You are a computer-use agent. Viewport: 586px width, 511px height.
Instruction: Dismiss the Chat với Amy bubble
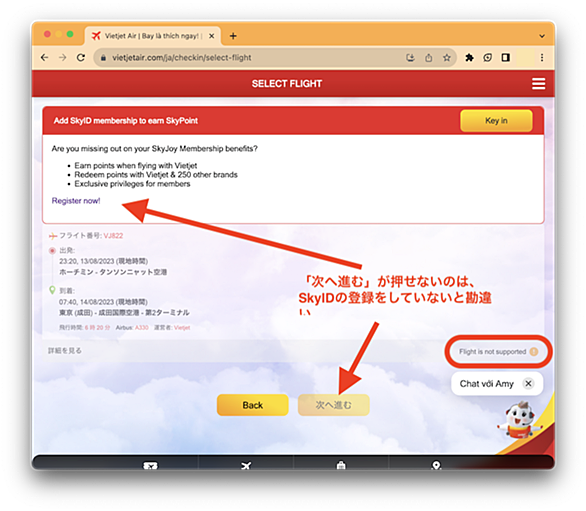click(x=528, y=384)
